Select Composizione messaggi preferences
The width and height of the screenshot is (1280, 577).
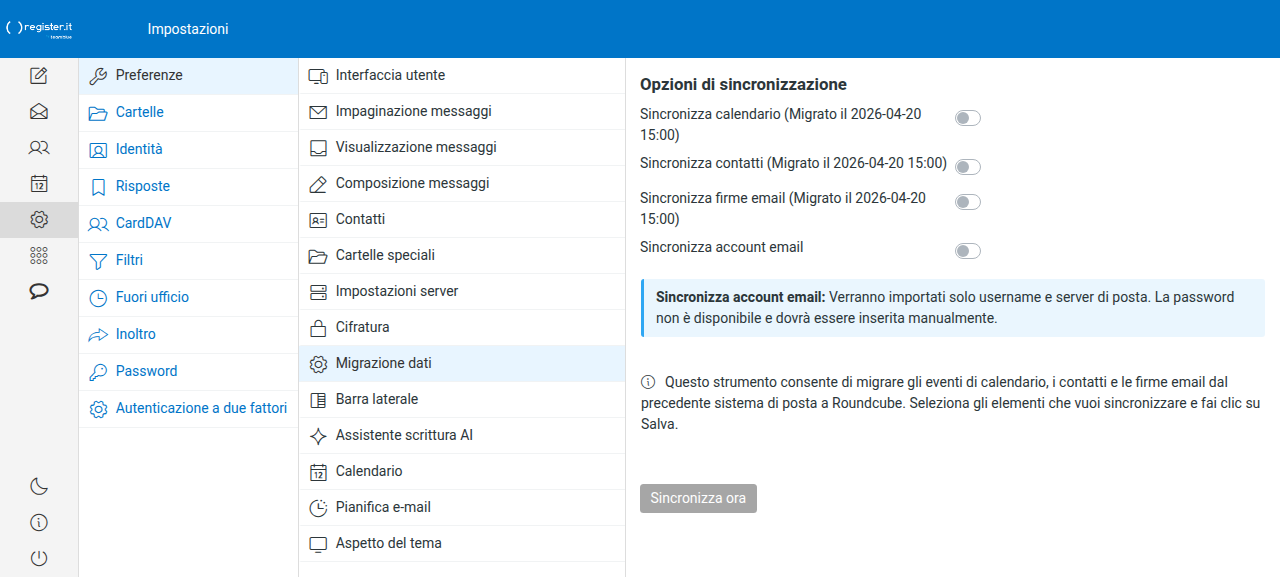pyautogui.click(x=462, y=183)
